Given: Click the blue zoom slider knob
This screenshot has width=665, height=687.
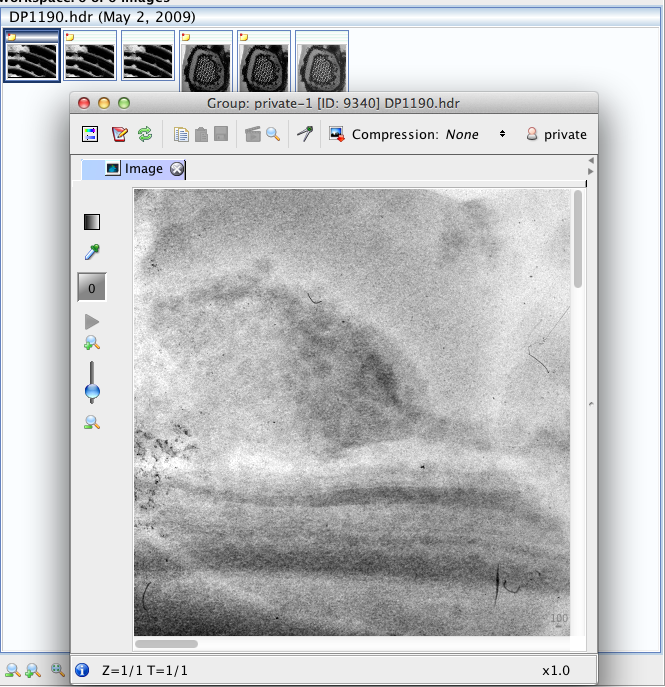Looking at the screenshot, I should pos(92,391).
